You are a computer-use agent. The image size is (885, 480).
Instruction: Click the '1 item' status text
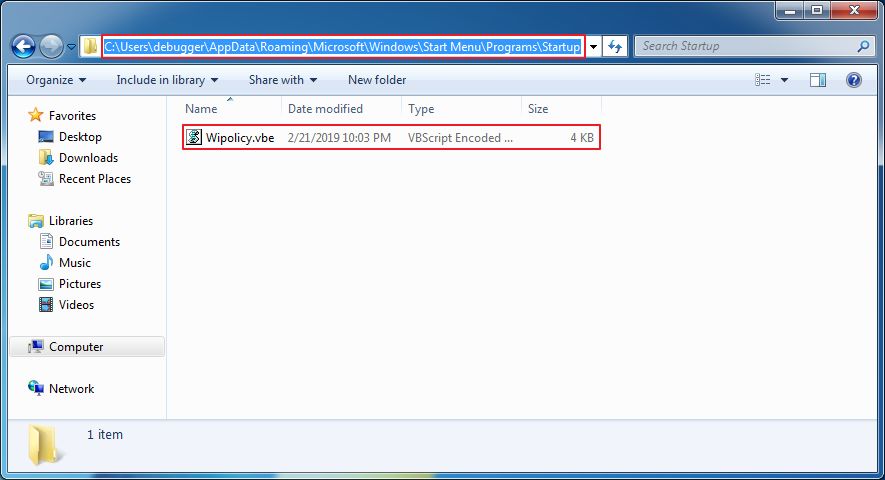104,434
